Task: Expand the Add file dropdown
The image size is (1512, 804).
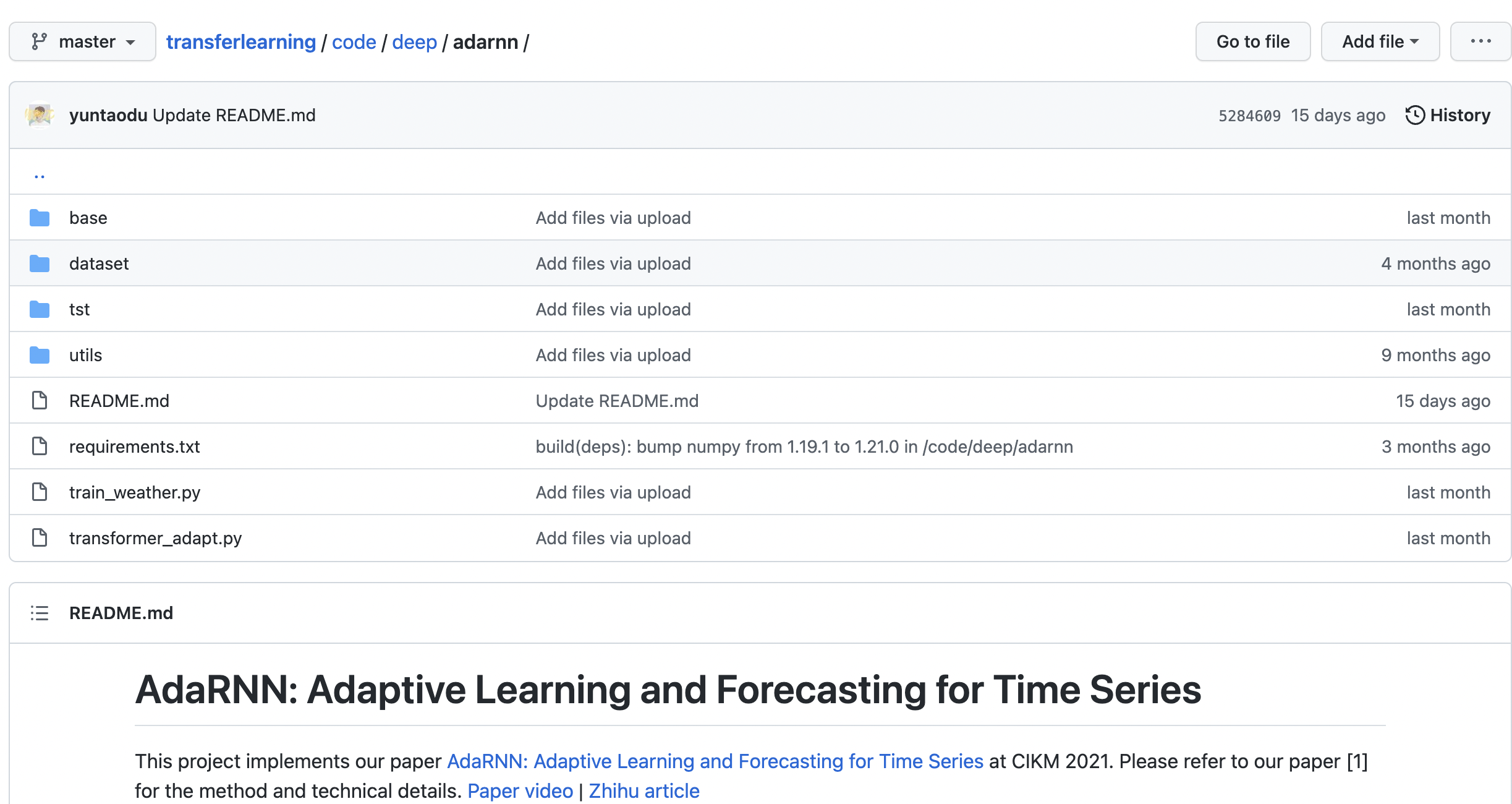Action: [x=1380, y=41]
